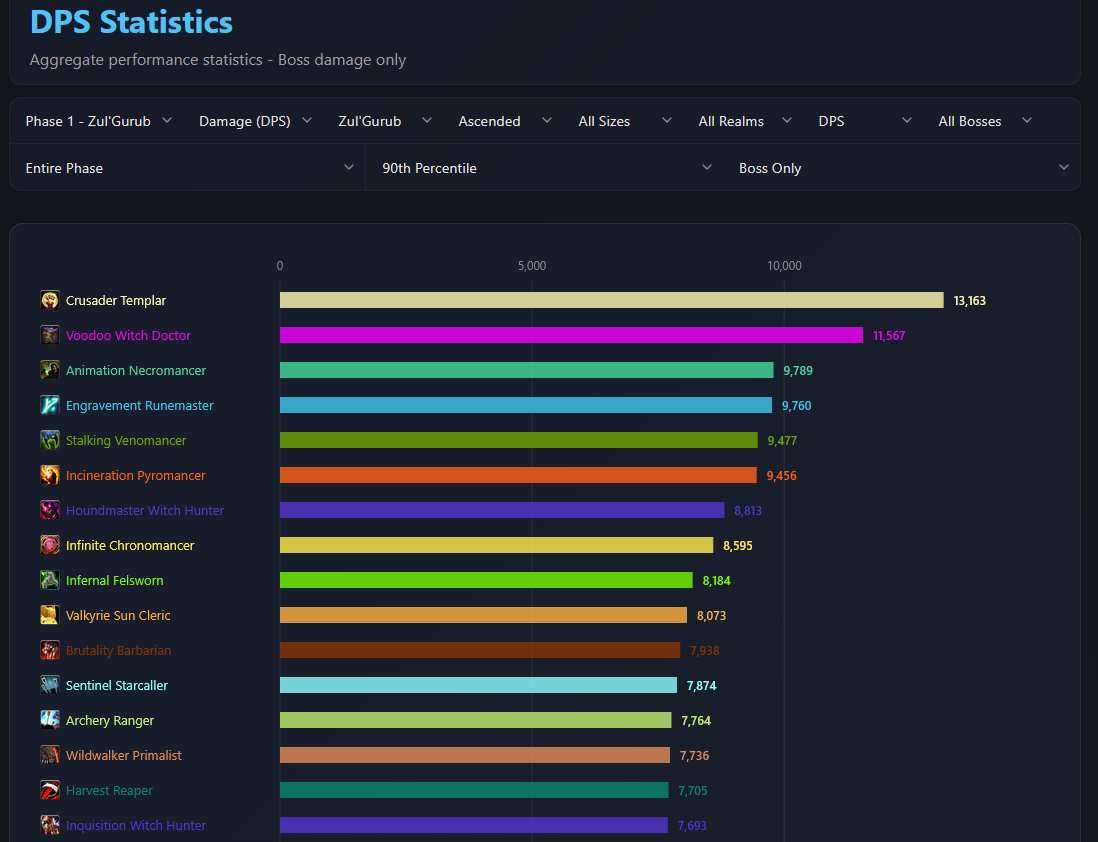Click the Engravement Runemaster icon

(50, 406)
